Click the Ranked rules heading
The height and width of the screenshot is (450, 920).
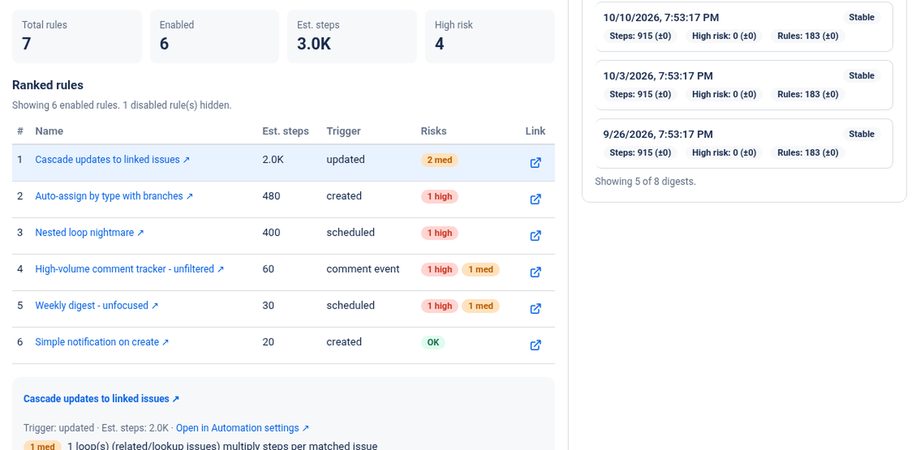(48, 85)
